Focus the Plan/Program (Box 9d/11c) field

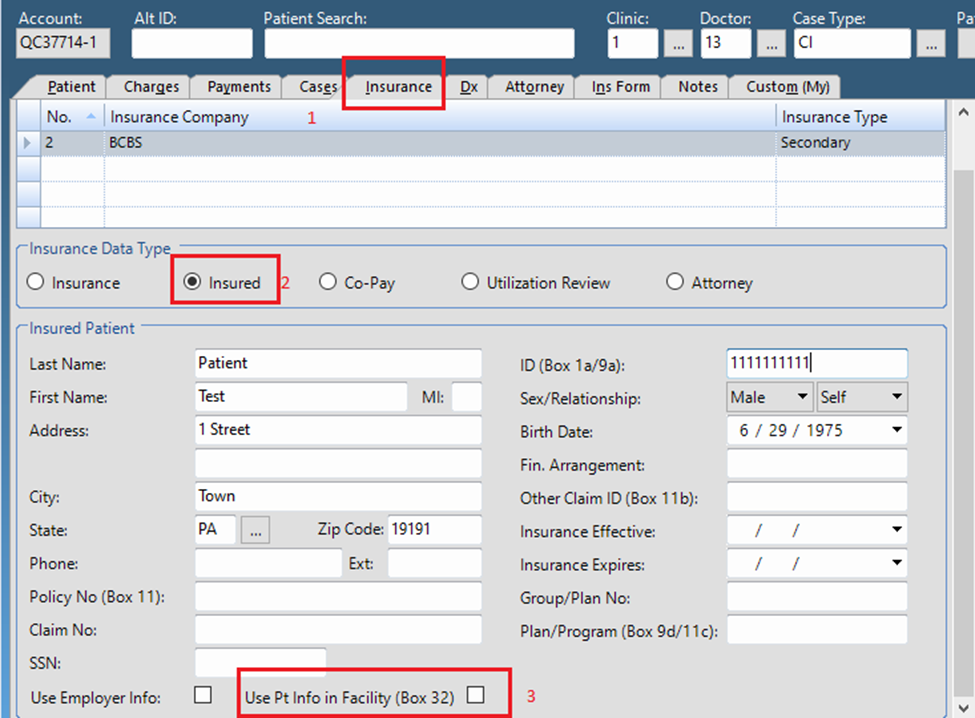pyautogui.click(x=817, y=630)
